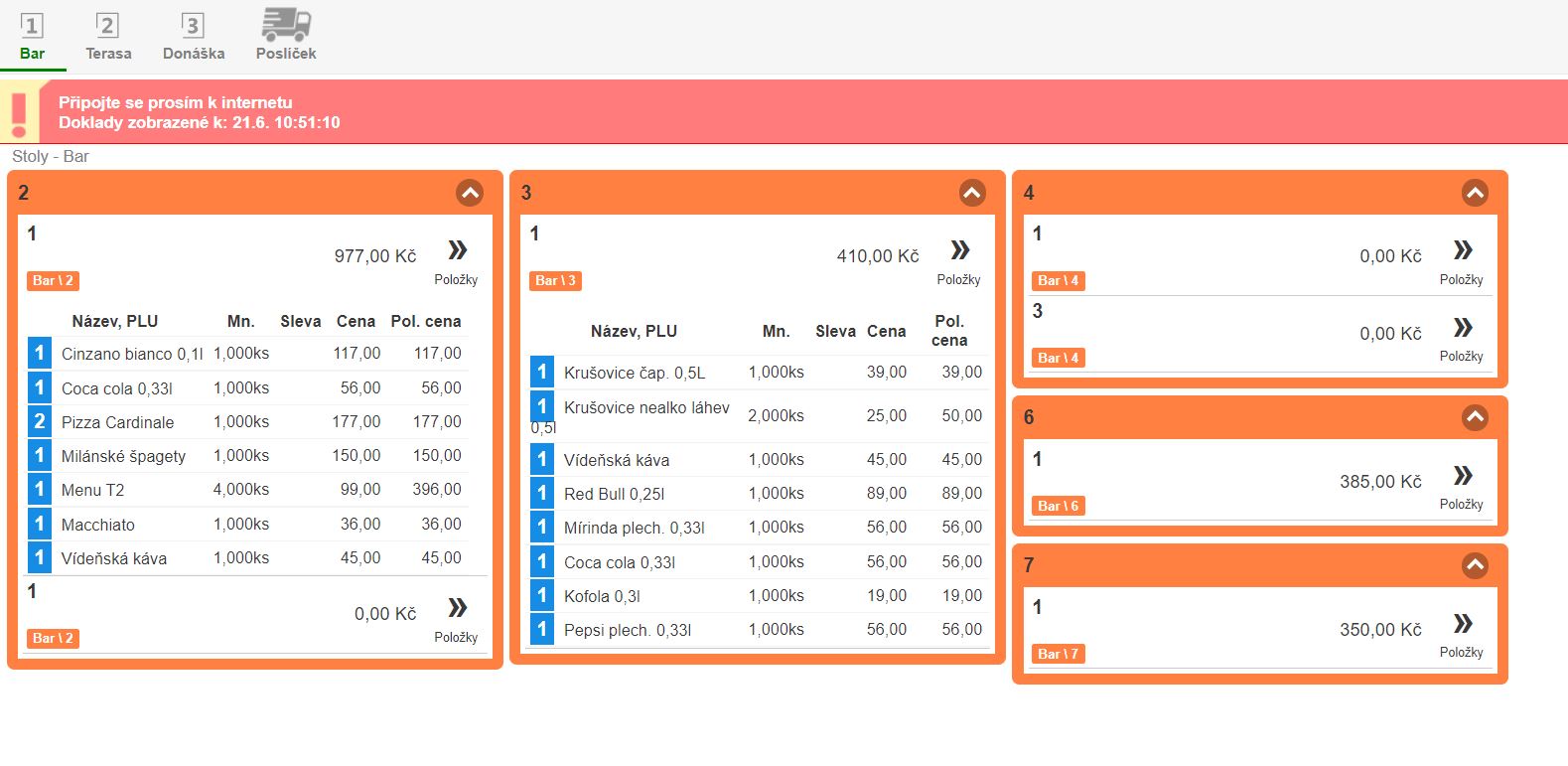The image size is (1568, 766).
Task: Select the Menu T2 item row
Action: point(248,490)
